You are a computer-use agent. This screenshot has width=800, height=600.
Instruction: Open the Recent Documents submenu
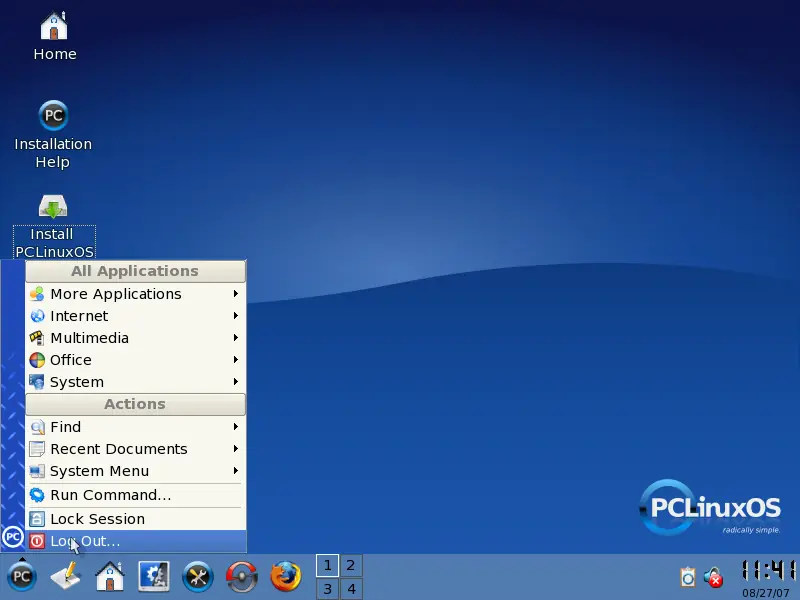point(136,448)
